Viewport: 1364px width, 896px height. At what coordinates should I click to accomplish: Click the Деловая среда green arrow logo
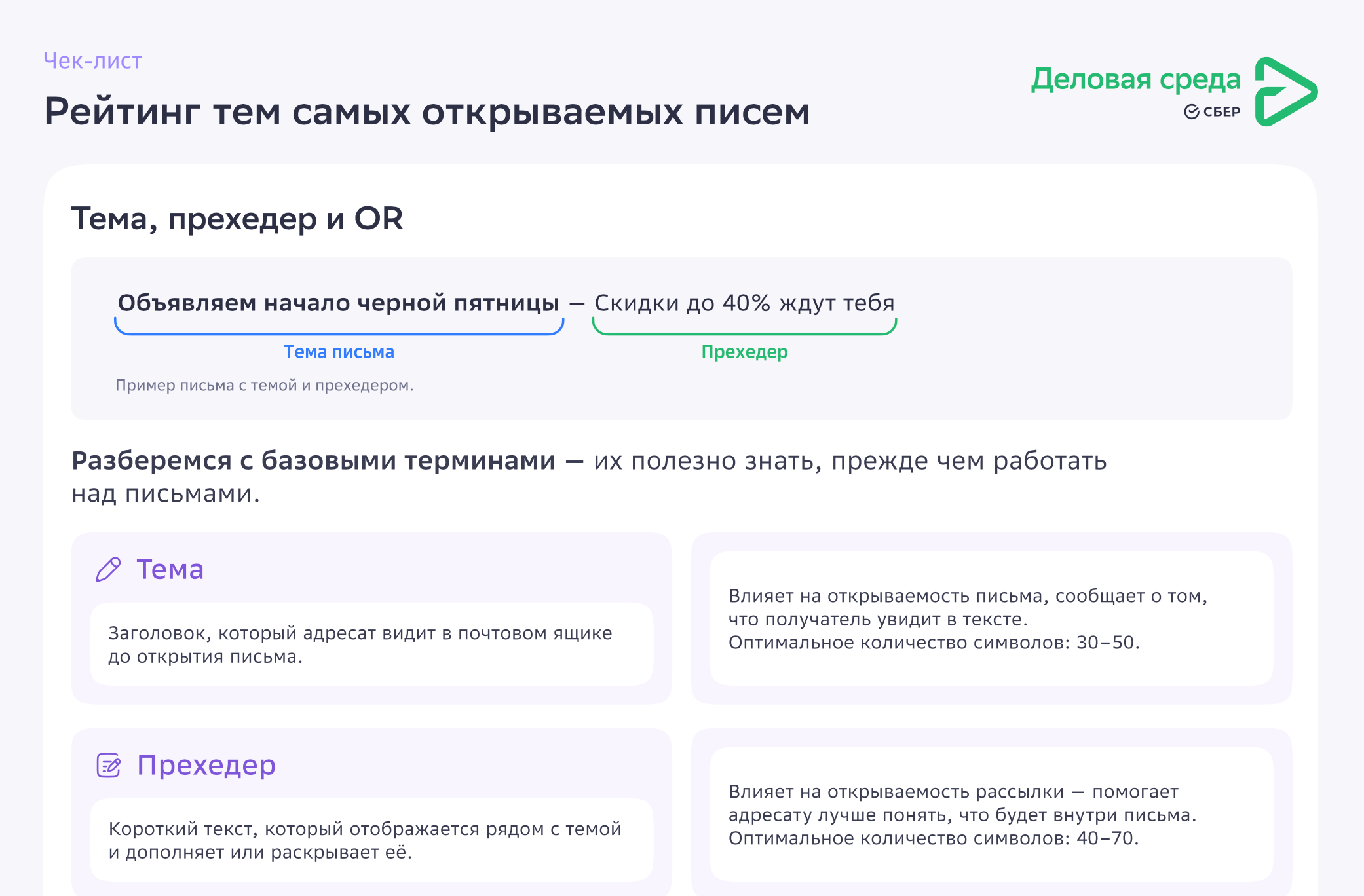[x=1286, y=92]
